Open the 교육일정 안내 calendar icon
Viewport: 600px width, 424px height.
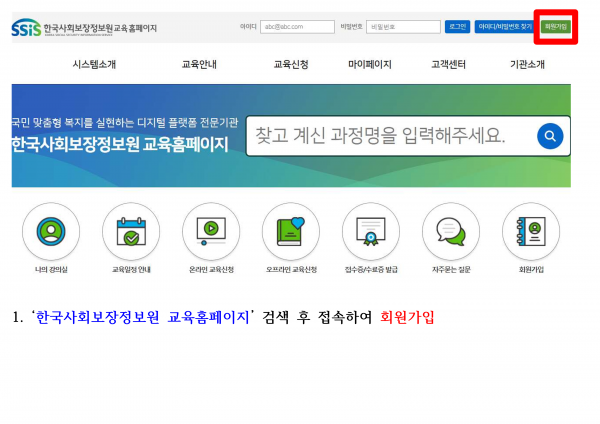tap(131, 232)
